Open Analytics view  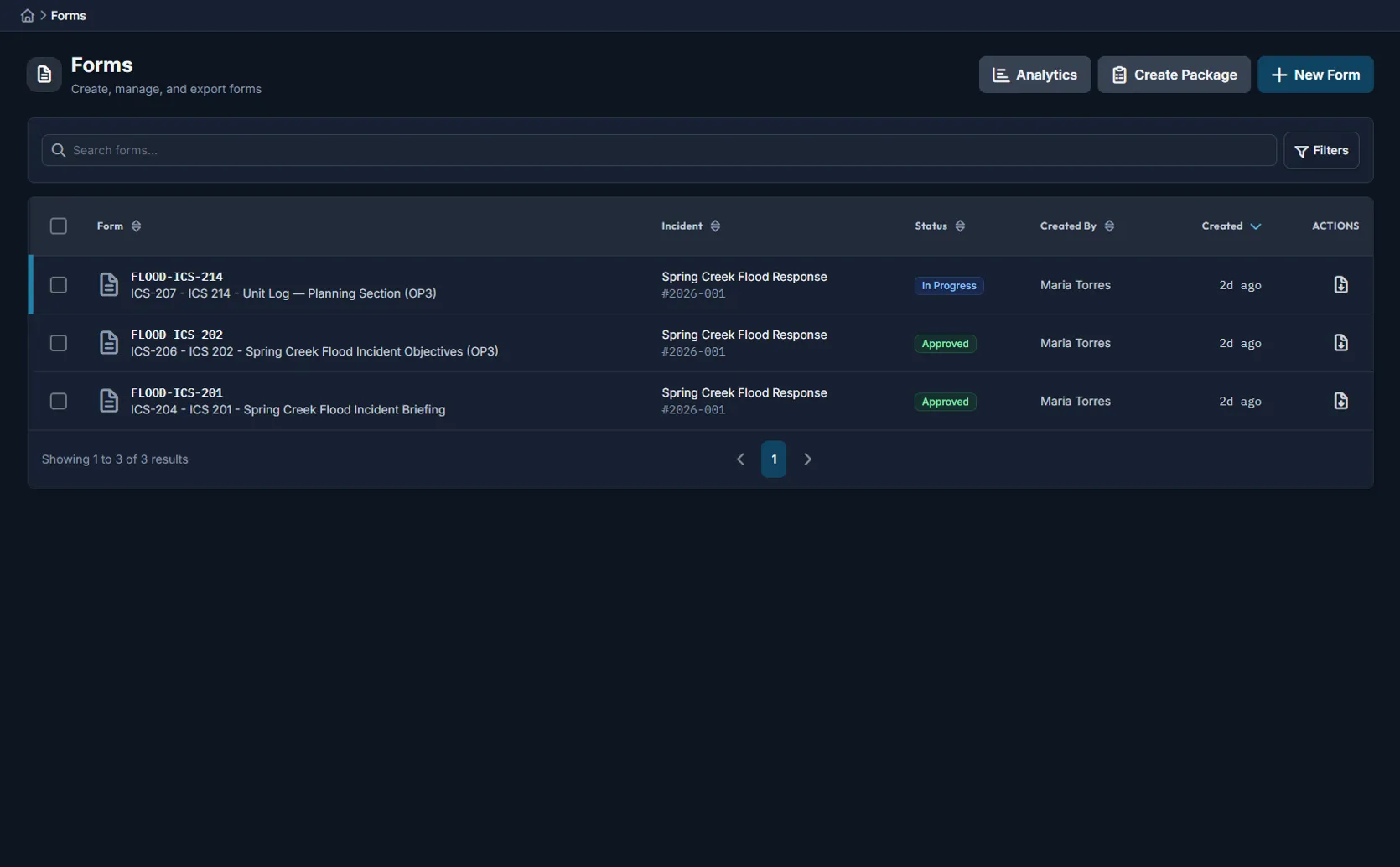pos(1034,75)
